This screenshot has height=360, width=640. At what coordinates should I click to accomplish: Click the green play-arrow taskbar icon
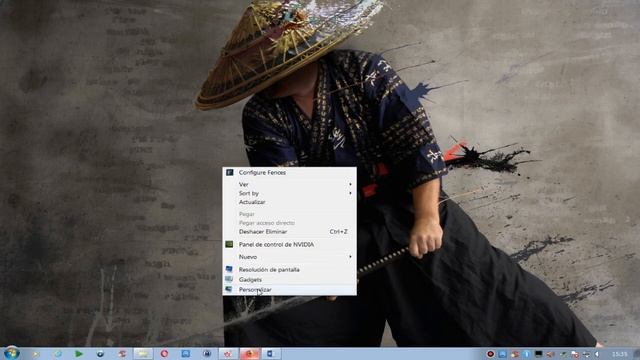coord(78,353)
